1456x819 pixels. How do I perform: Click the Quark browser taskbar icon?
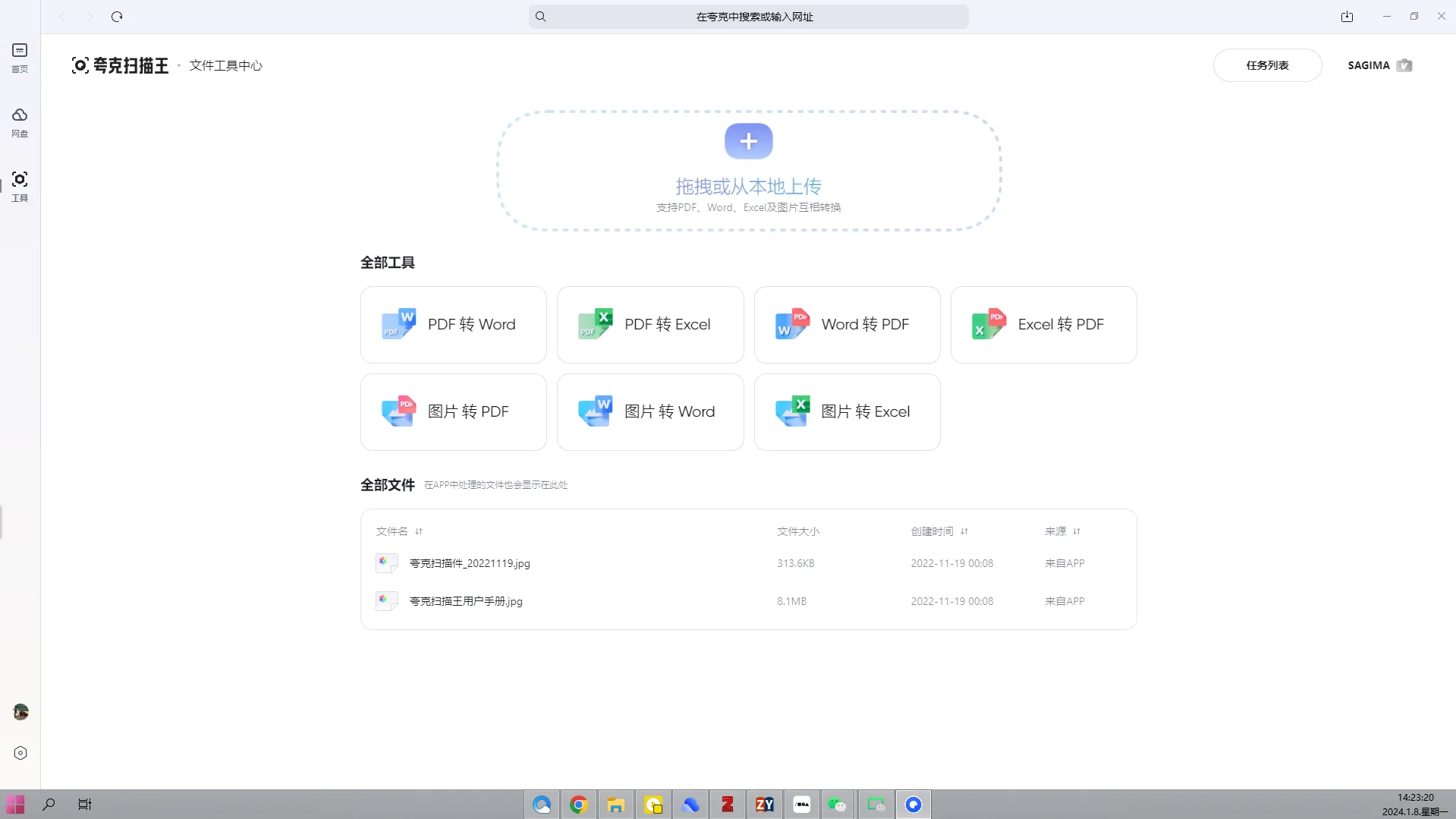click(x=914, y=805)
